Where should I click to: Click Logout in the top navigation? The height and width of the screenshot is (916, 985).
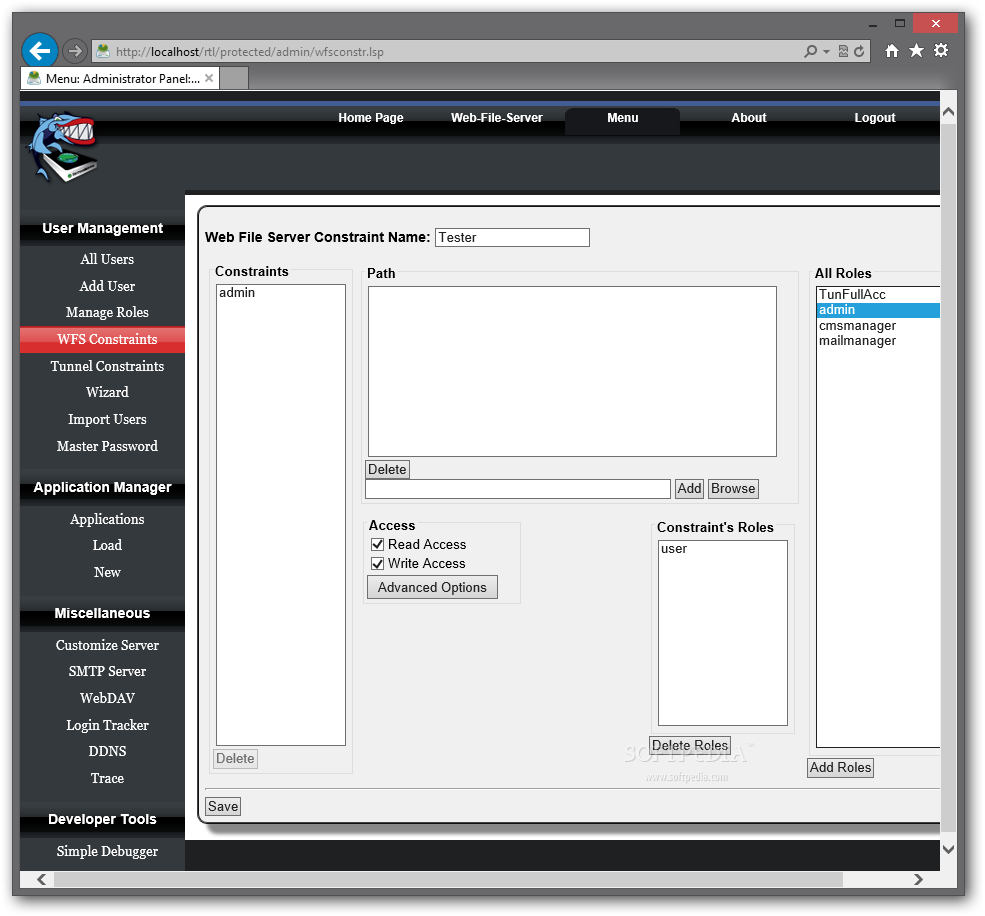(874, 118)
